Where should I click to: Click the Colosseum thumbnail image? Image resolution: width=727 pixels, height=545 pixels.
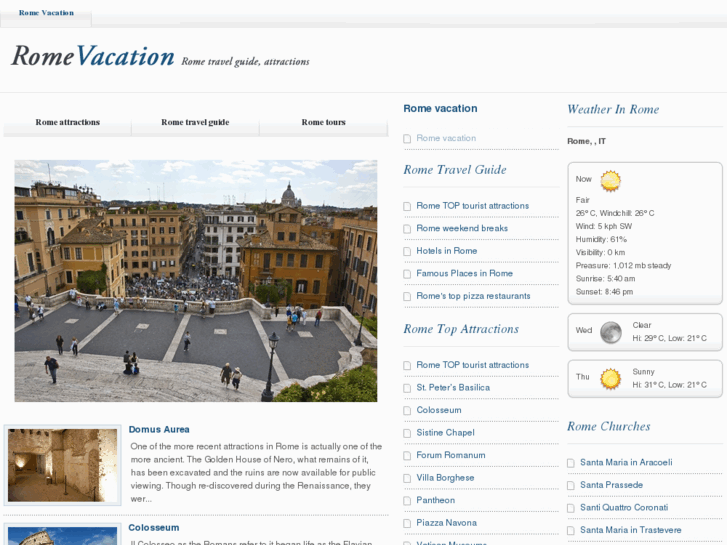pyautogui.click(x=63, y=535)
